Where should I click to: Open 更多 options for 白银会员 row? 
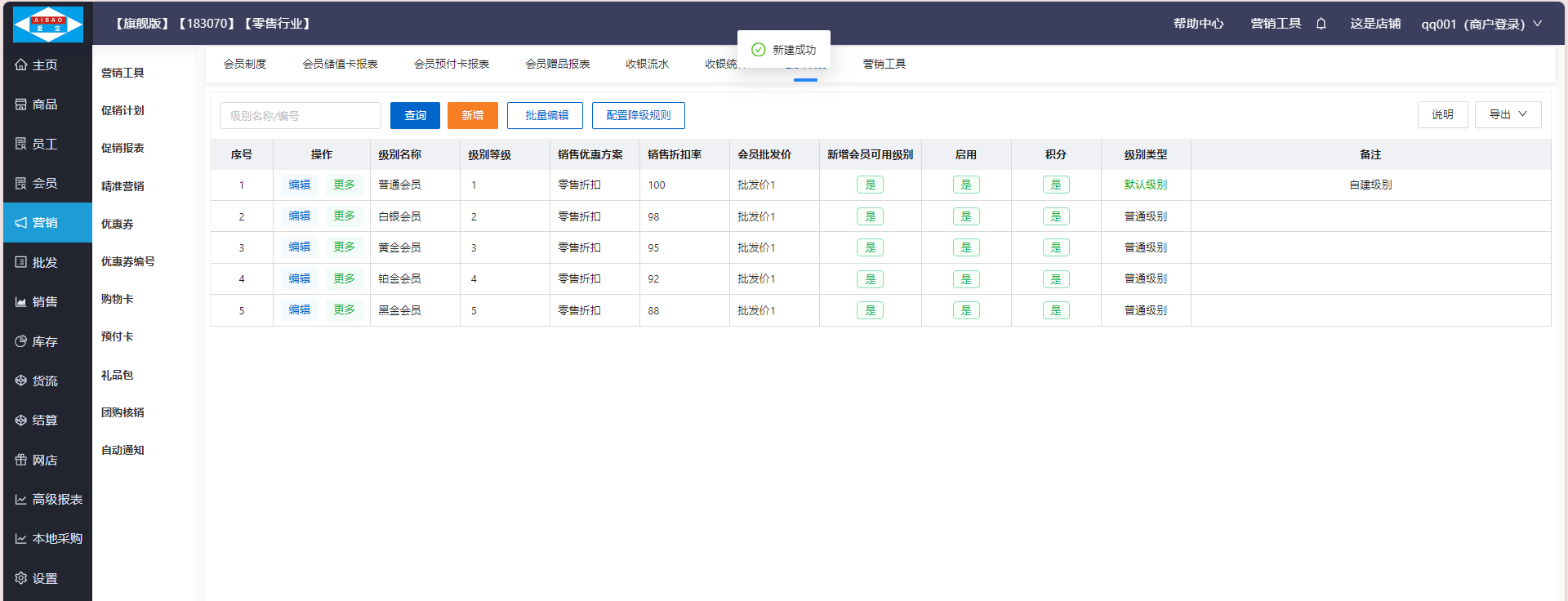tap(344, 216)
